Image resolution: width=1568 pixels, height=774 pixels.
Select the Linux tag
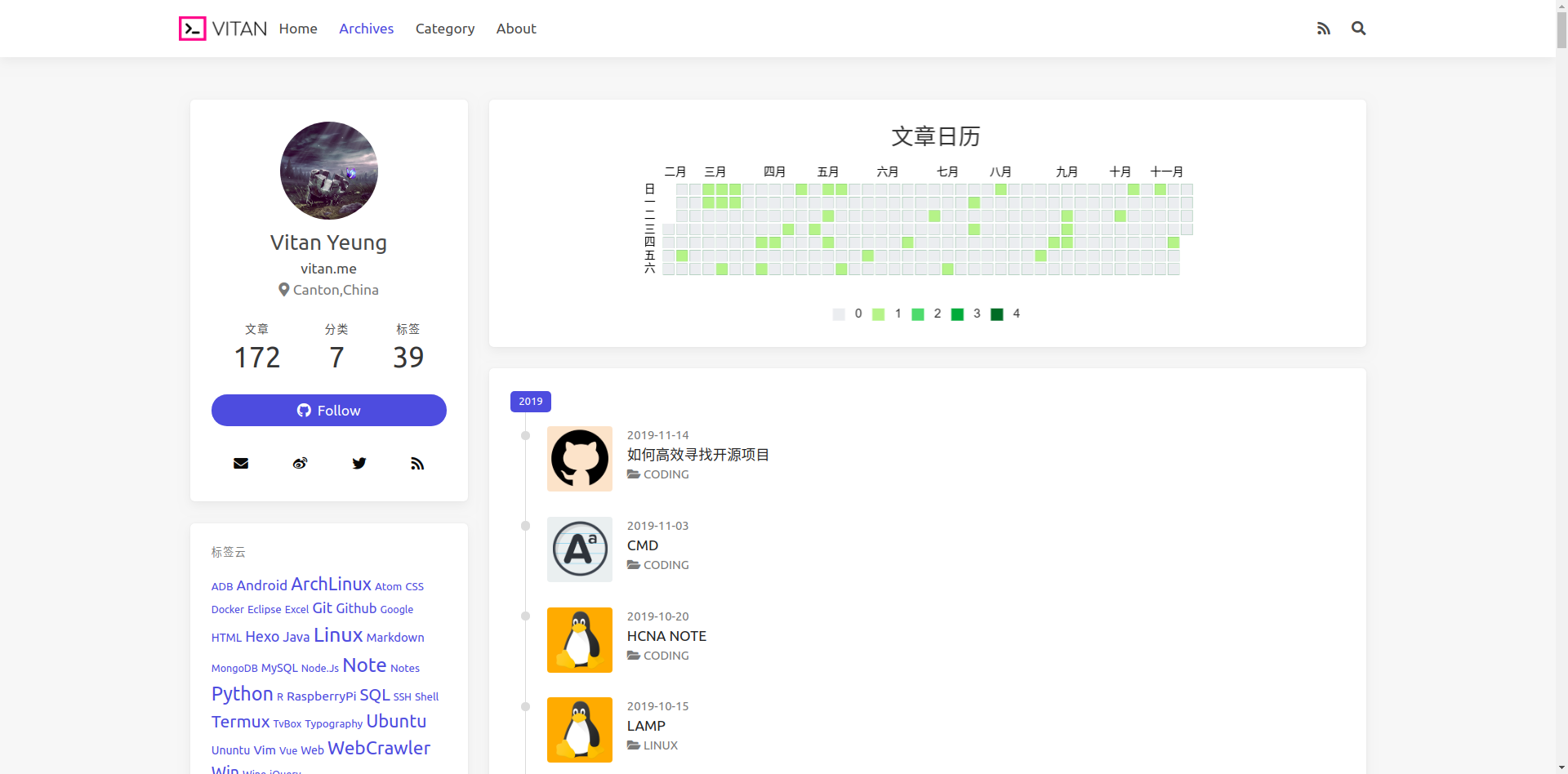point(338,635)
